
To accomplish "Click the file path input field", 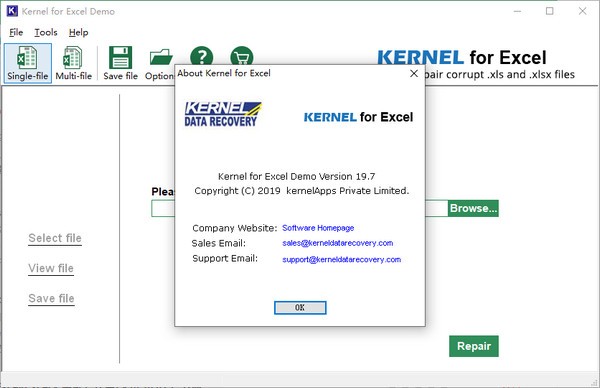I will [300, 209].
